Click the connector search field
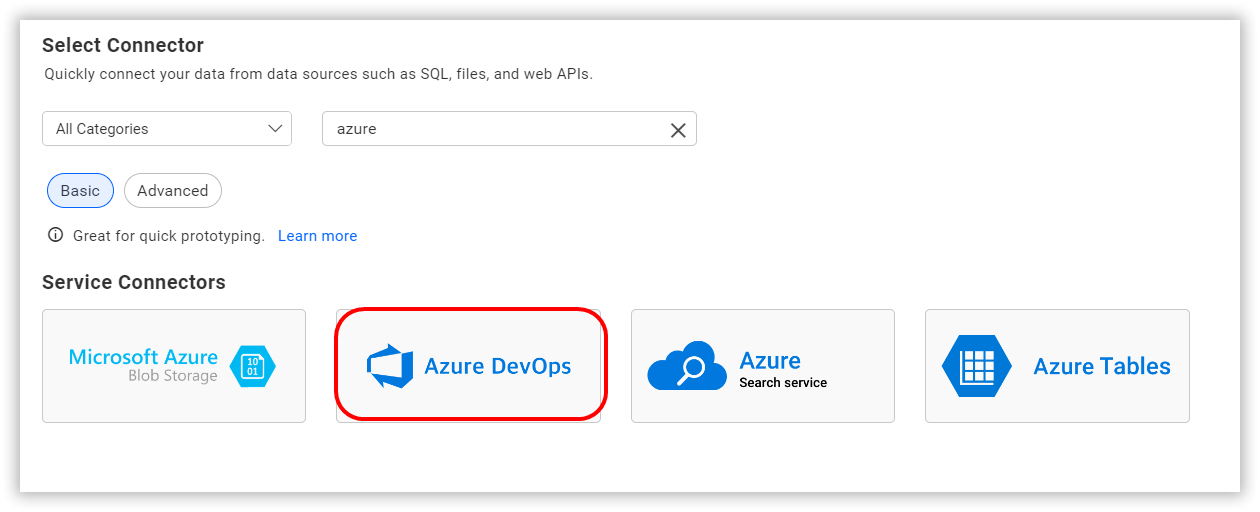The height and width of the screenshot is (512, 1260). pyautogui.click(x=509, y=129)
